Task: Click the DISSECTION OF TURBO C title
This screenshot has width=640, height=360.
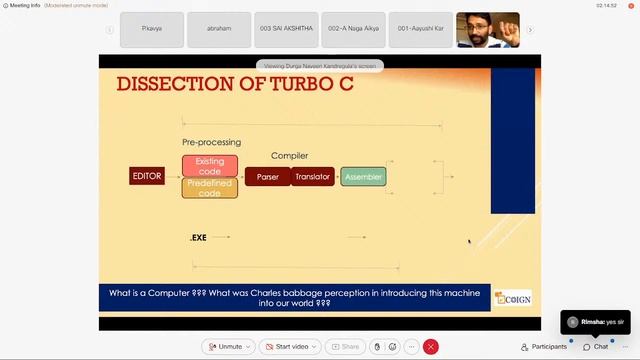Action: click(235, 84)
